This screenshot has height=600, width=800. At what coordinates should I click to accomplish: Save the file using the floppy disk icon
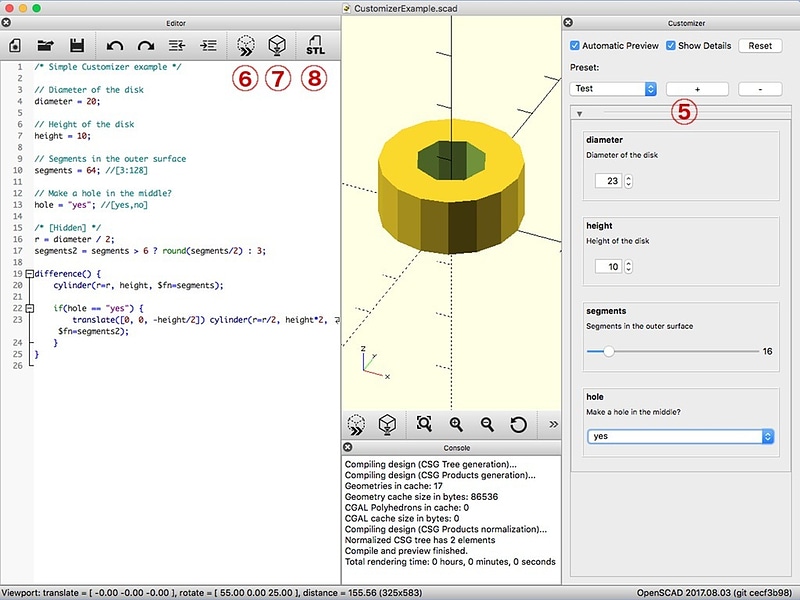click(x=77, y=45)
